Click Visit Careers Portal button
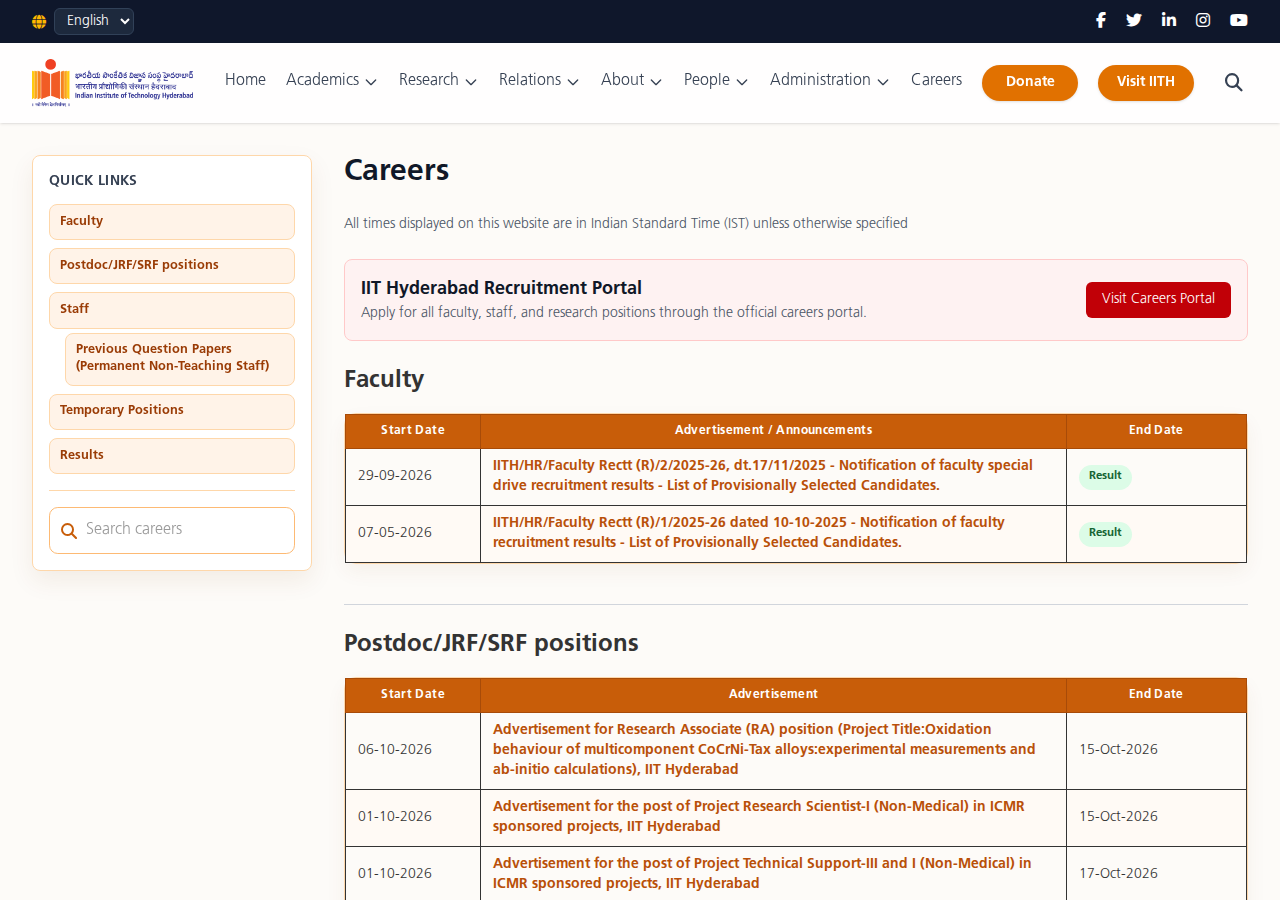This screenshot has width=1280, height=900. point(1158,299)
